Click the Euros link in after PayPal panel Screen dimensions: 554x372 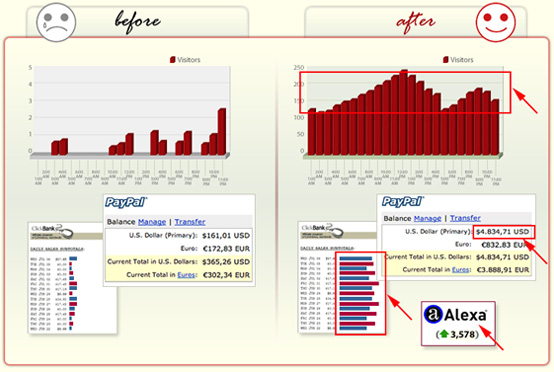(x=461, y=270)
